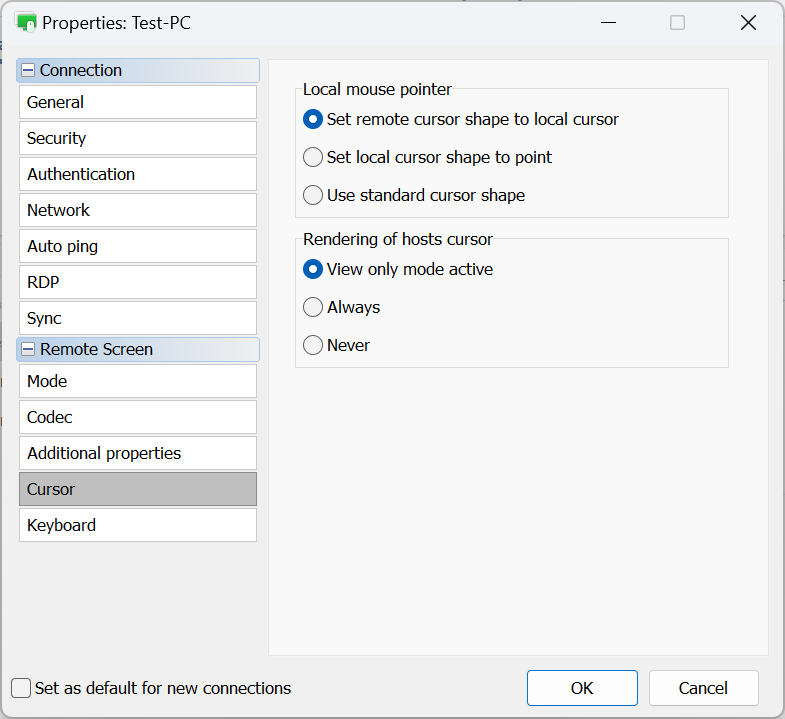Open the Sync settings
This screenshot has height=719, width=785.
[137, 318]
